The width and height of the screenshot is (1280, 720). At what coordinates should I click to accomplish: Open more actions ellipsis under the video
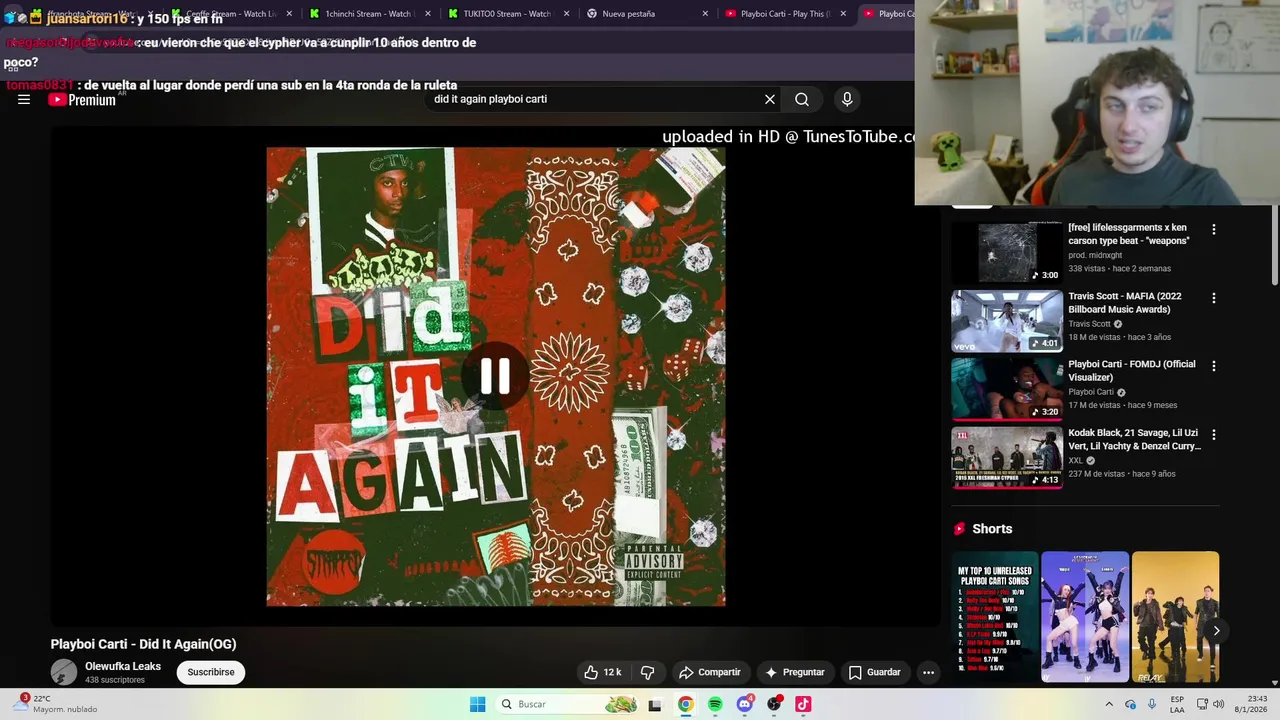click(928, 672)
